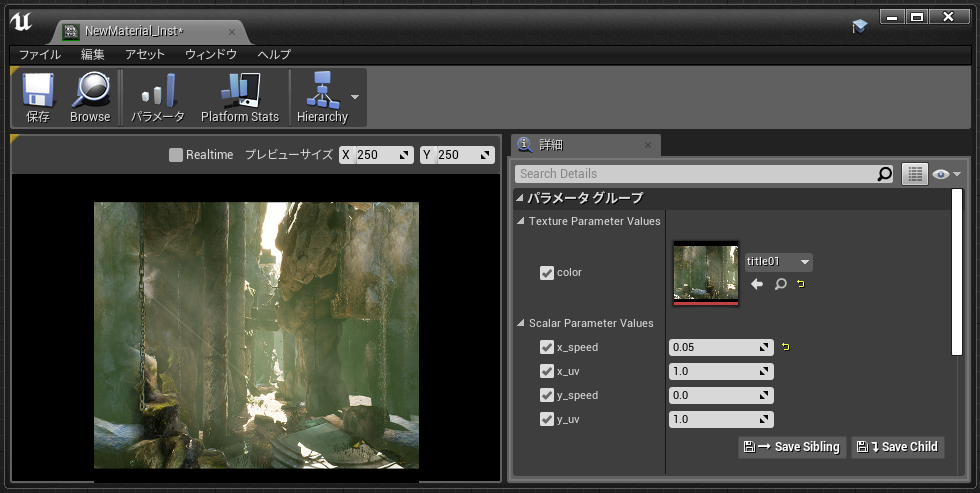Select the 詳細 tab

tap(586, 145)
